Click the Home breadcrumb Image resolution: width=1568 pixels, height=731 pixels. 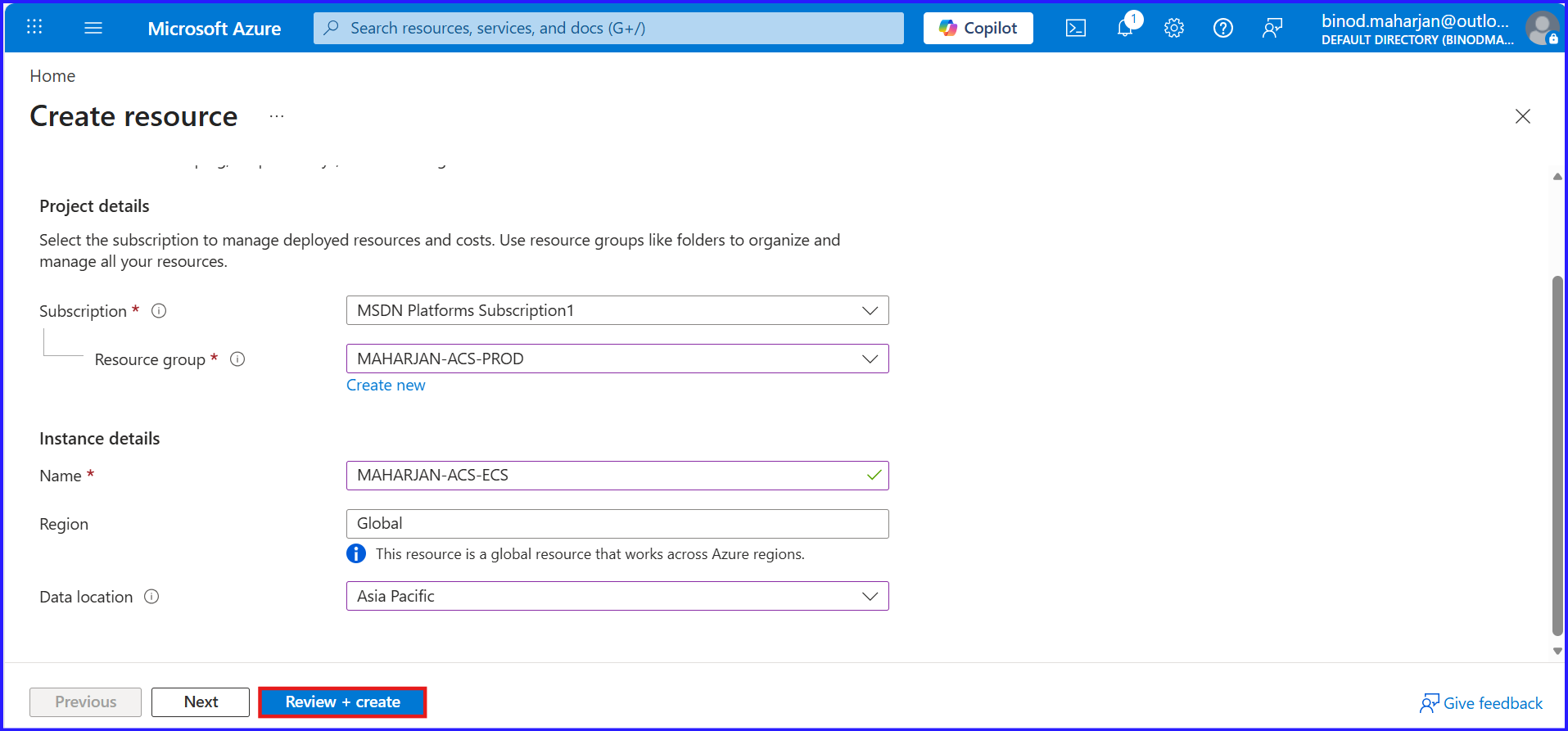(52, 76)
